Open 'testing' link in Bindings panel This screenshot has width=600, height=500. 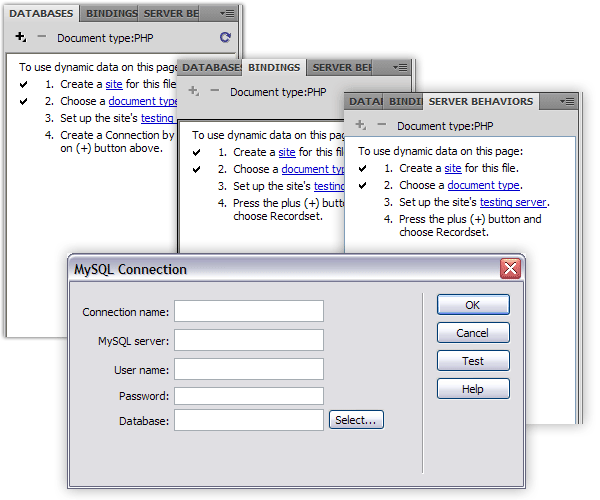tap(329, 186)
